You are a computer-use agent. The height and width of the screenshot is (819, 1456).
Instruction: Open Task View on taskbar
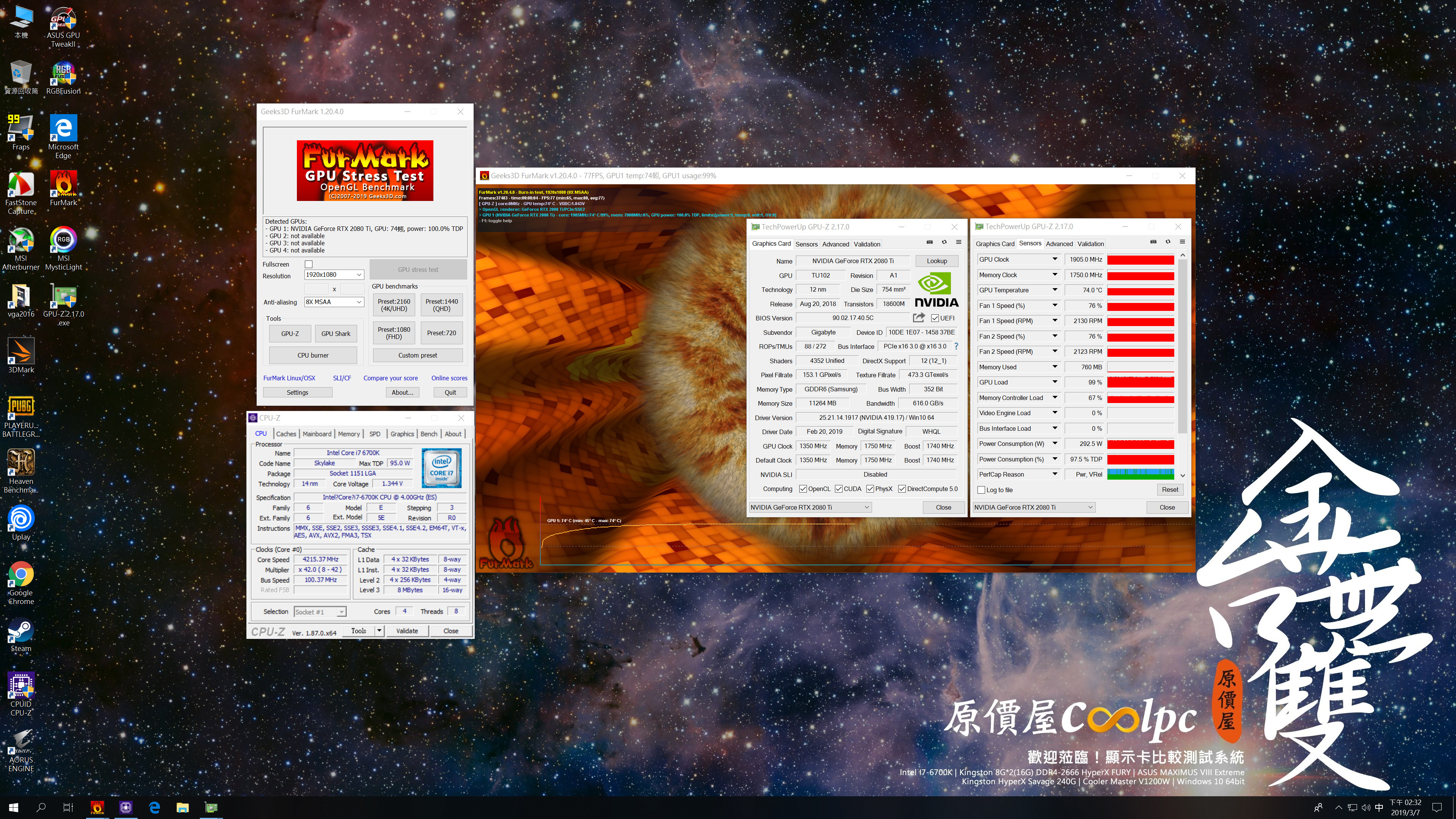[68, 807]
